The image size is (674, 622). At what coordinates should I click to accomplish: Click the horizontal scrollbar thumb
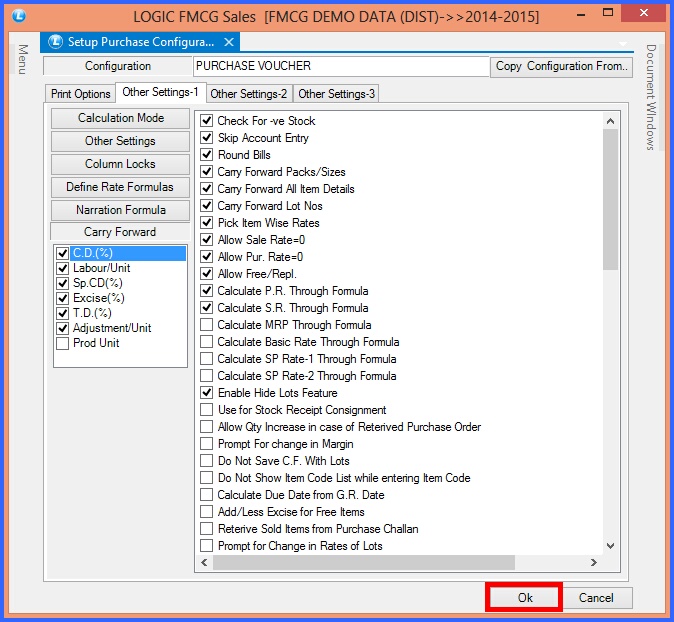click(x=364, y=562)
